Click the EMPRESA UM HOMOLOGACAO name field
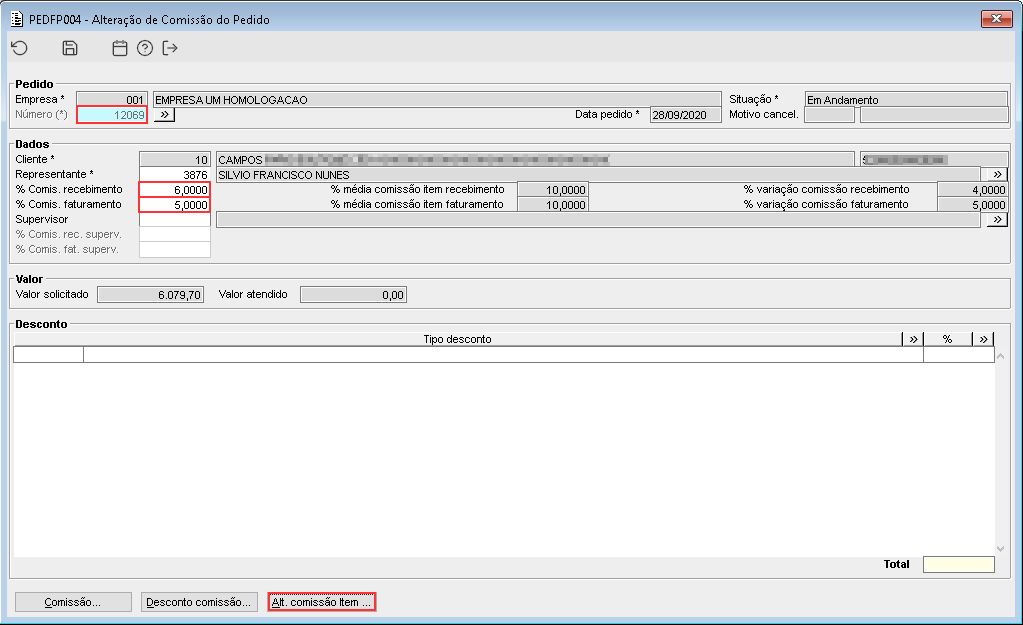Image resolution: width=1023 pixels, height=625 pixels. [x=437, y=99]
